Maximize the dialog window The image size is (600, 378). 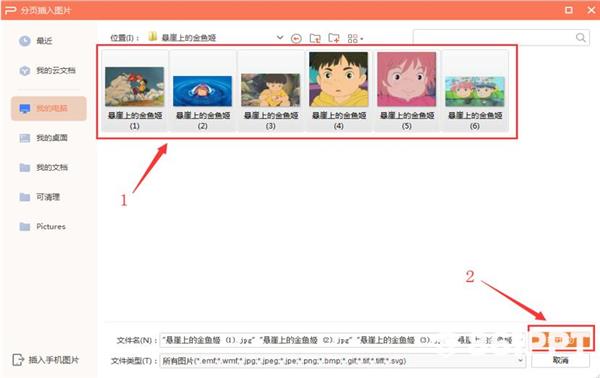(569, 10)
